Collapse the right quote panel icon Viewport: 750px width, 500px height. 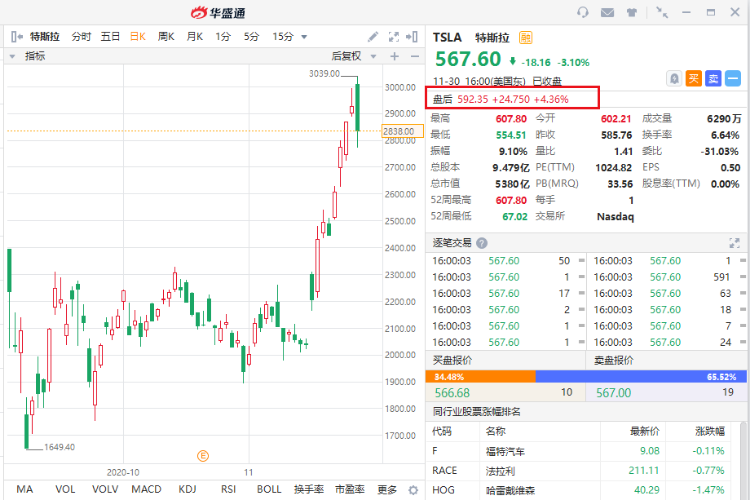coord(412,36)
